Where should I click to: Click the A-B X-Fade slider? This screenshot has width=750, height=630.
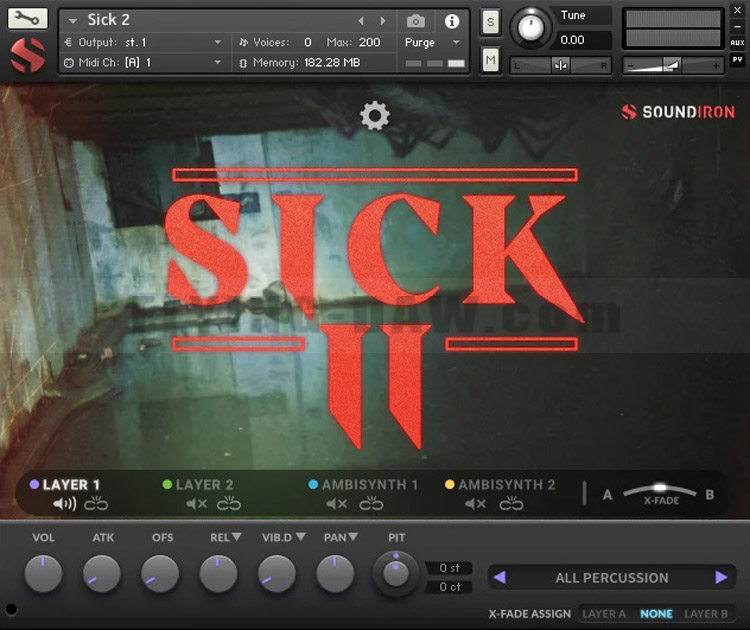[x=660, y=490]
